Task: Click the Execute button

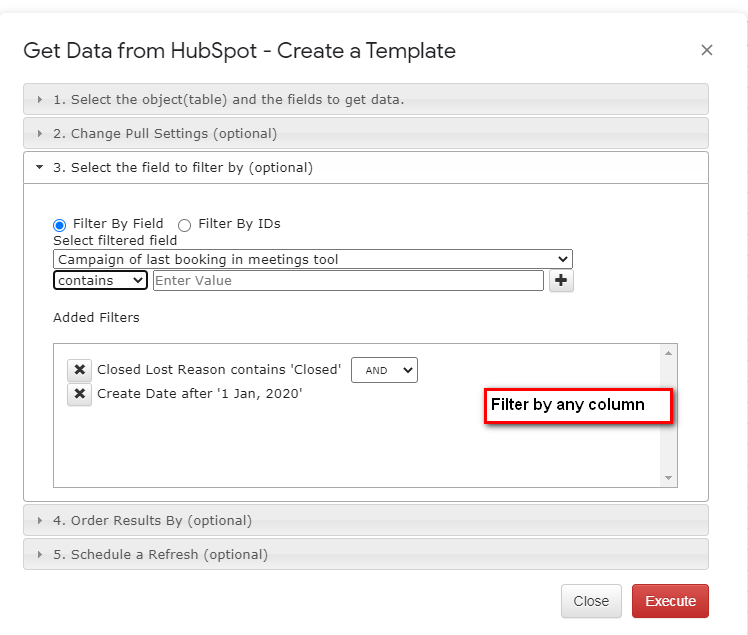Action: [670, 601]
